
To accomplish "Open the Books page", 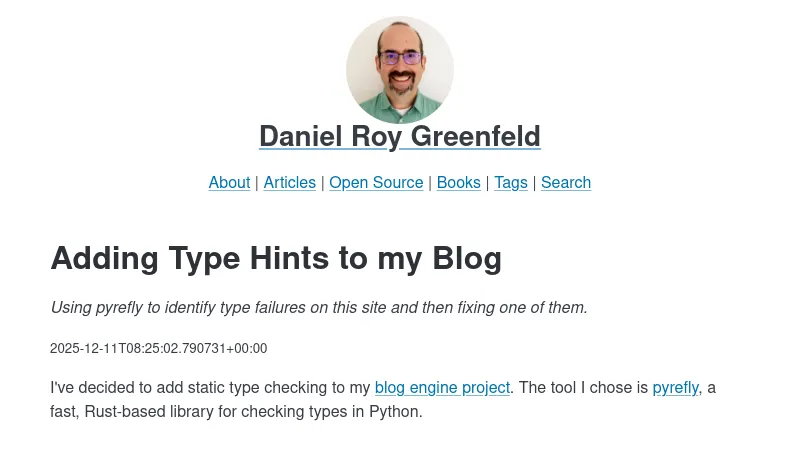I will coord(458,182).
